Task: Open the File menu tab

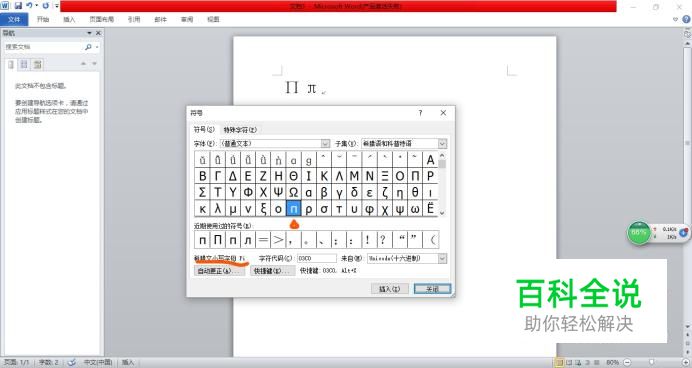Action: point(14,19)
